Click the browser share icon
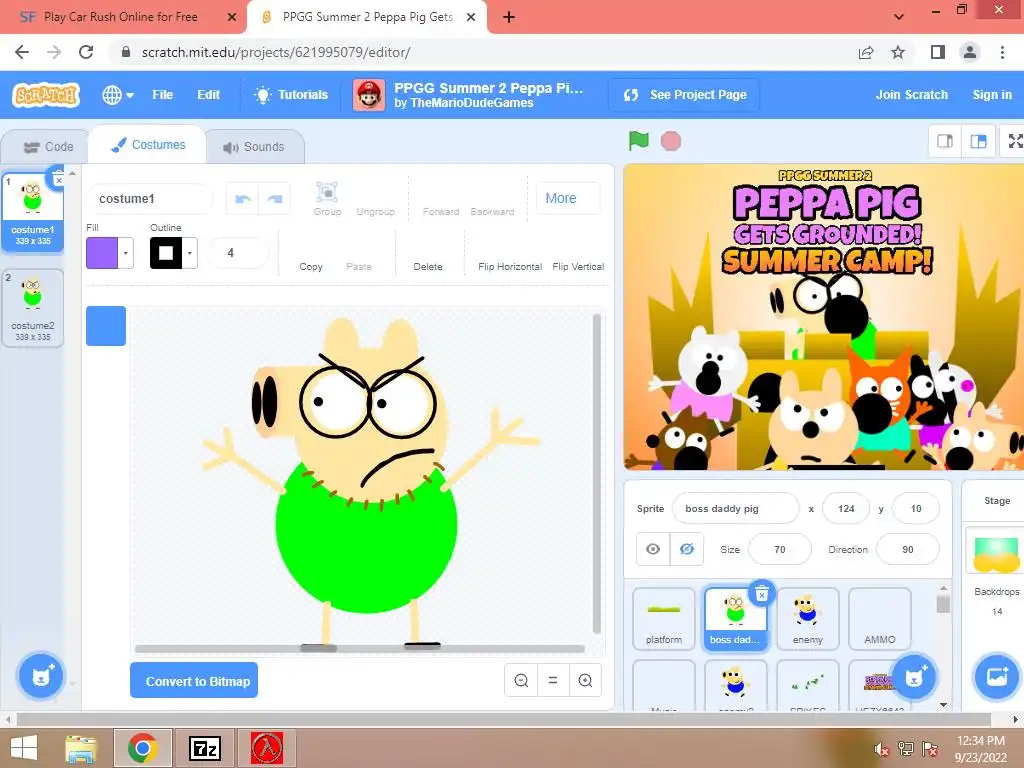 pos(866,52)
